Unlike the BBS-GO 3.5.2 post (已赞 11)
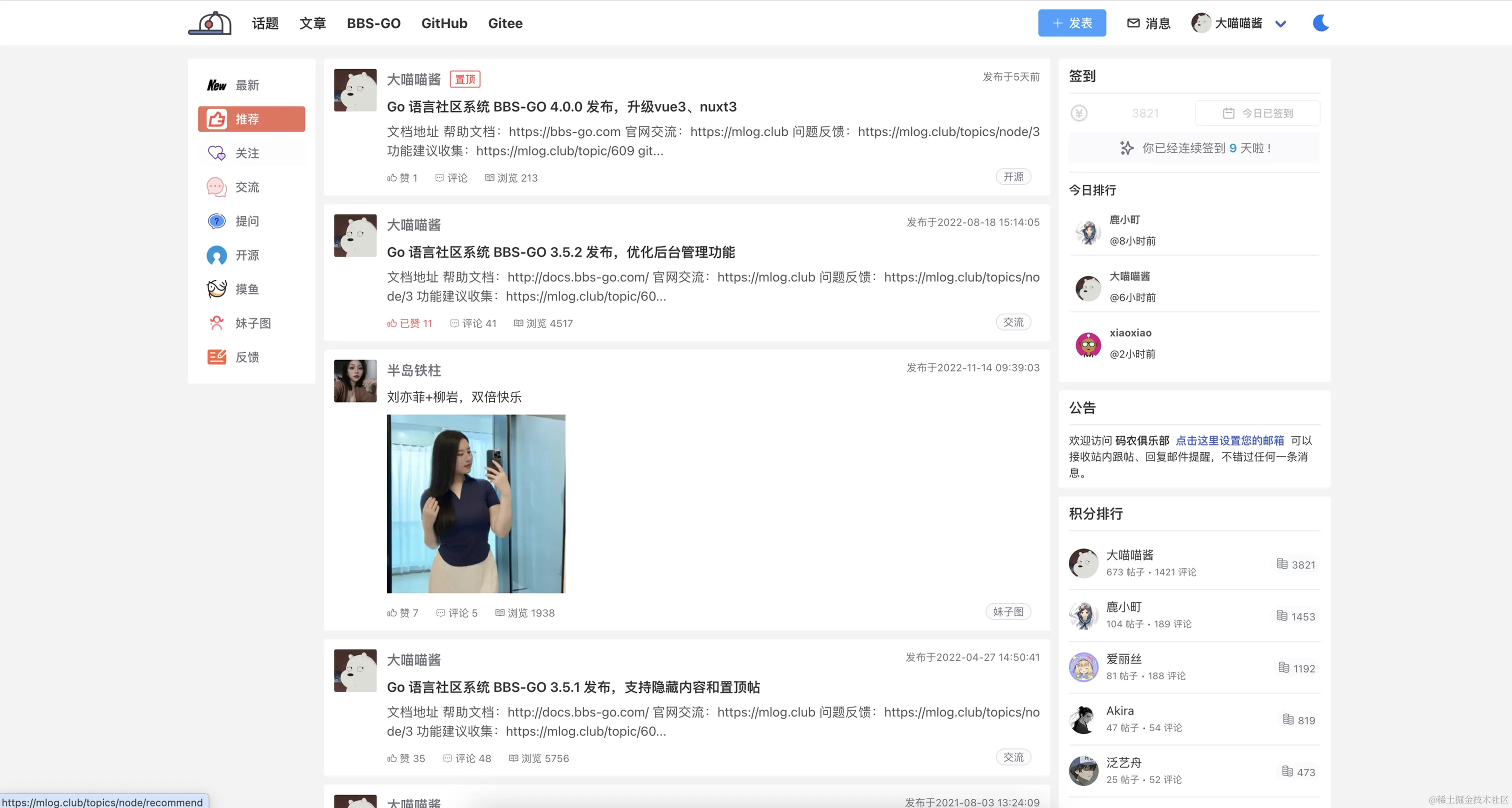The width and height of the screenshot is (1512, 808). [x=409, y=323]
